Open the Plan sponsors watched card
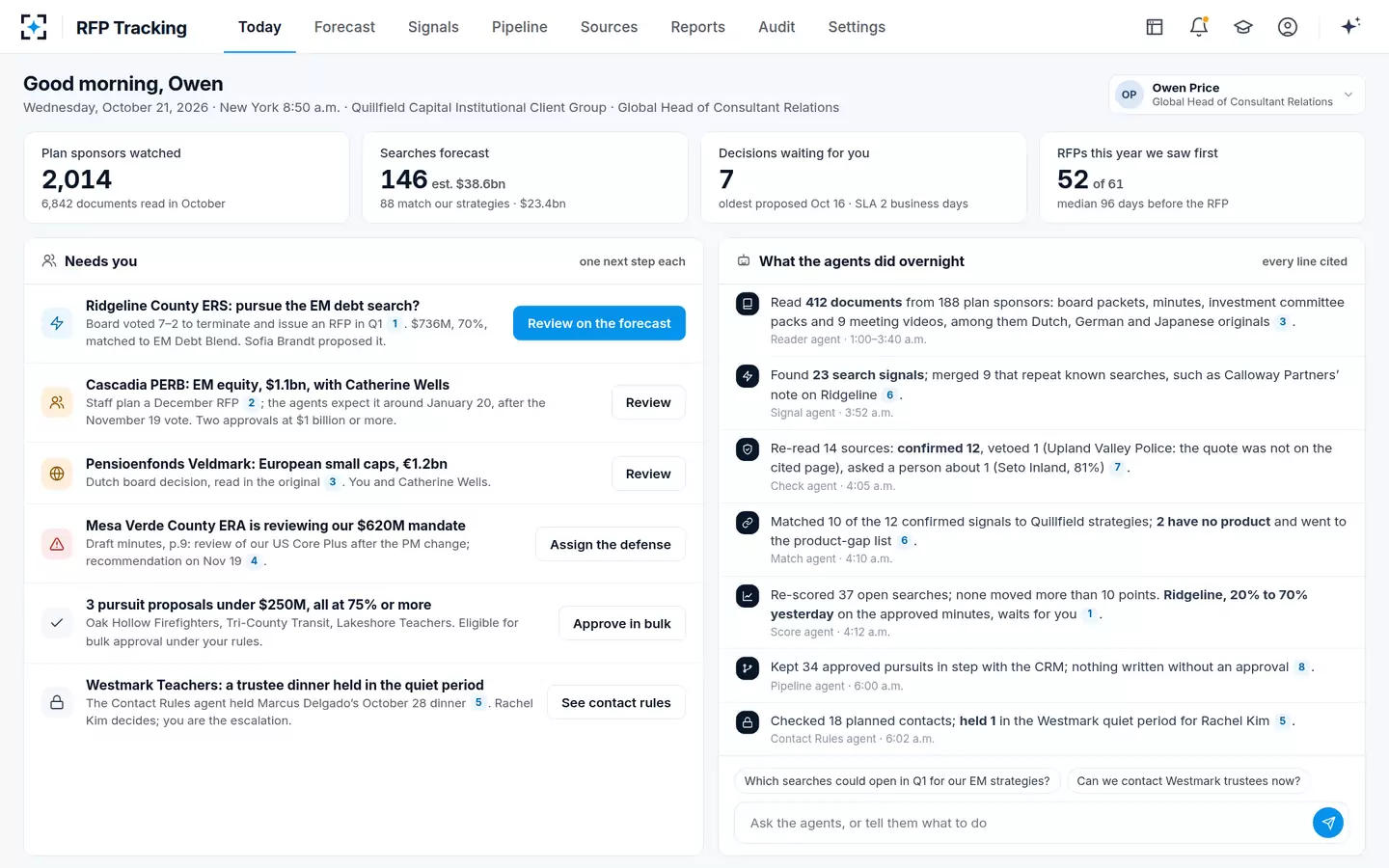This screenshot has width=1389, height=868. pos(186,177)
